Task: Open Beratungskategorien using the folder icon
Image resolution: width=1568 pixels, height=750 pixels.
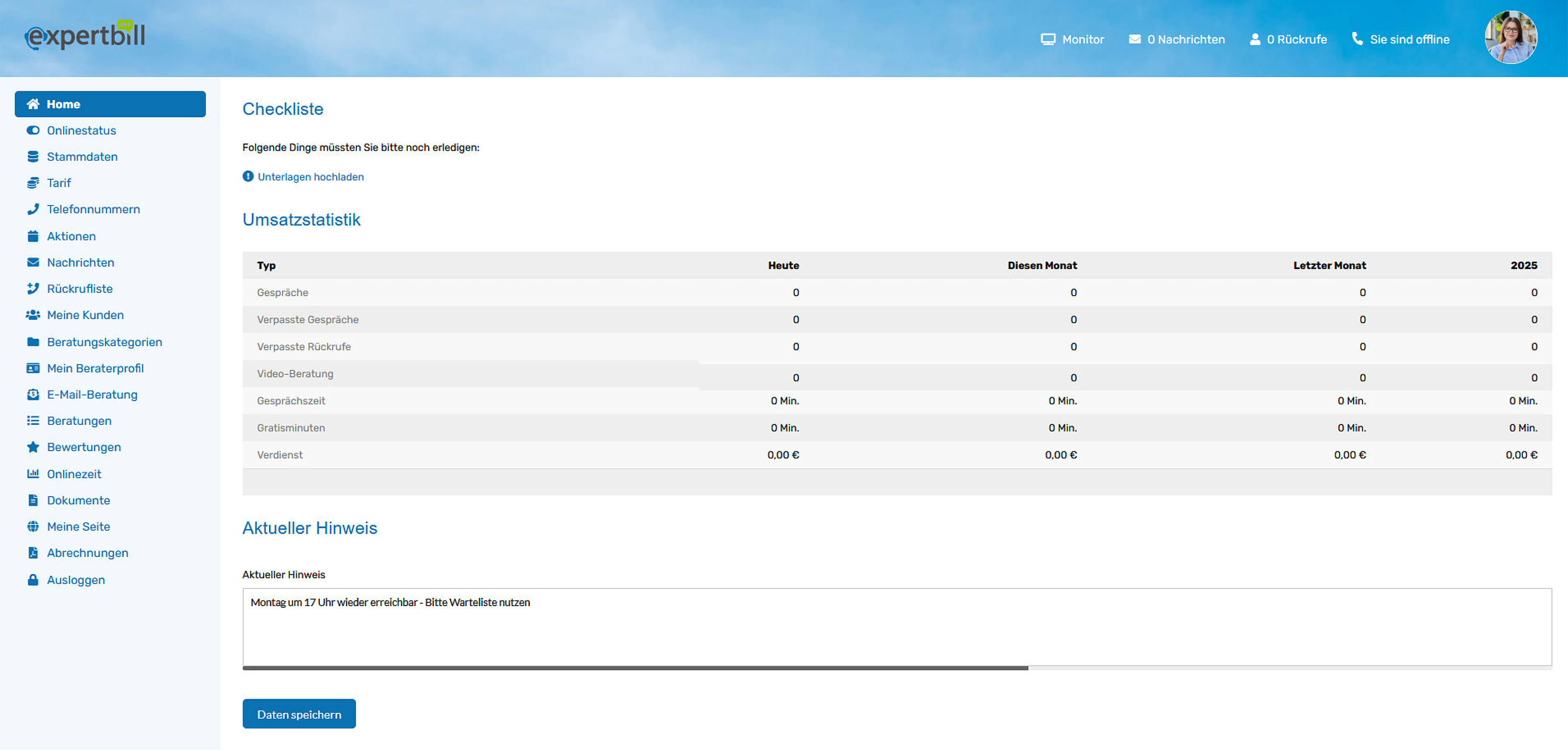Action: tap(33, 342)
